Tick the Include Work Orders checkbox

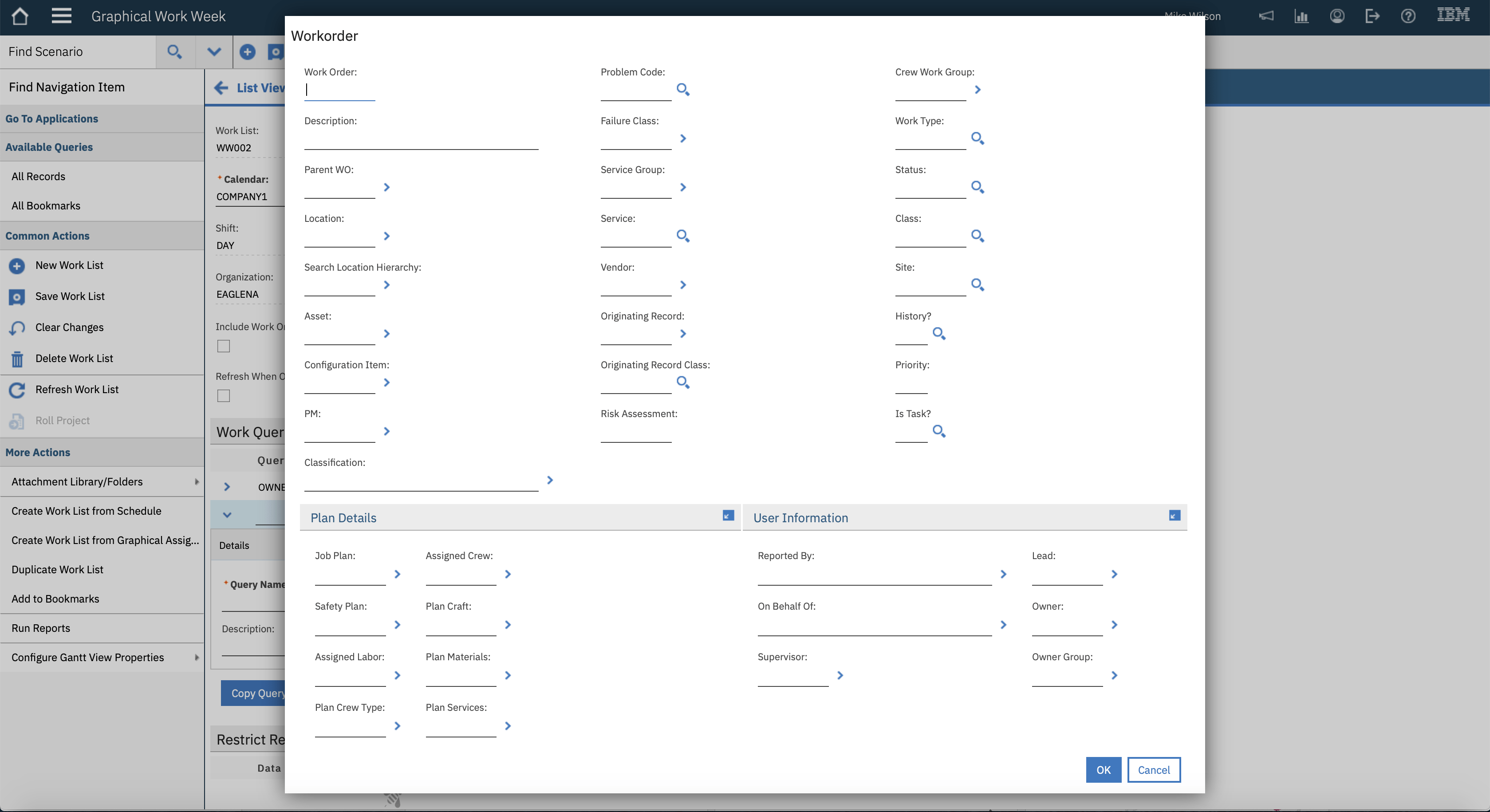click(x=223, y=347)
